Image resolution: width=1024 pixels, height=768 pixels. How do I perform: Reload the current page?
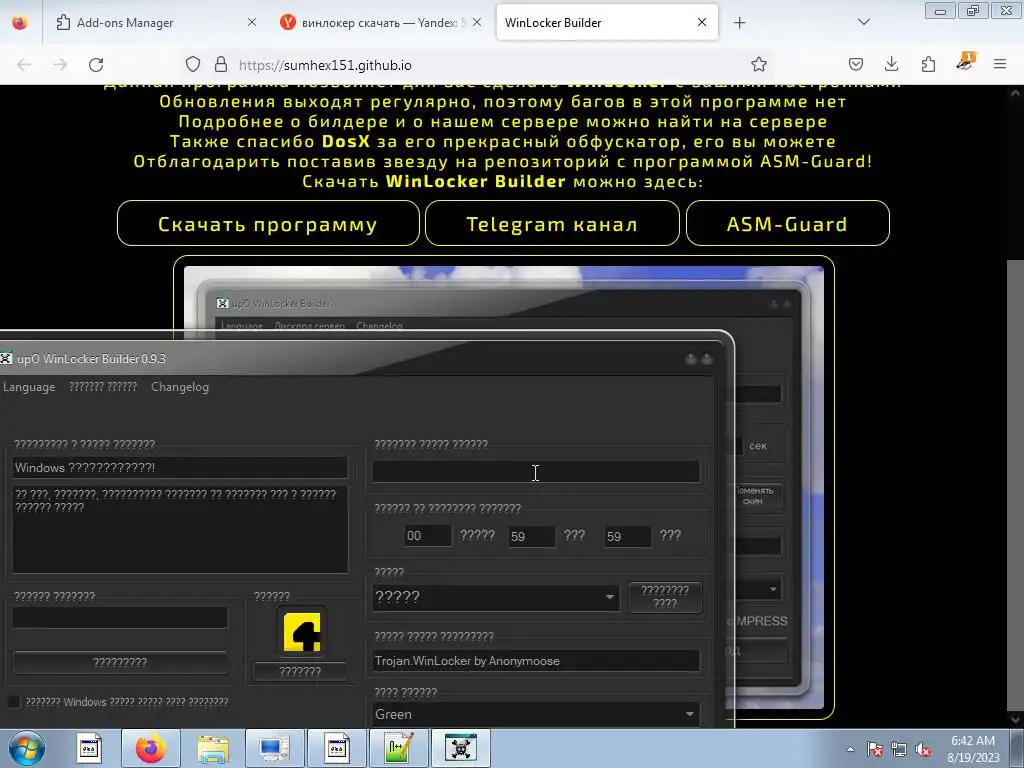pyautogui.click(x=96, y=65)
